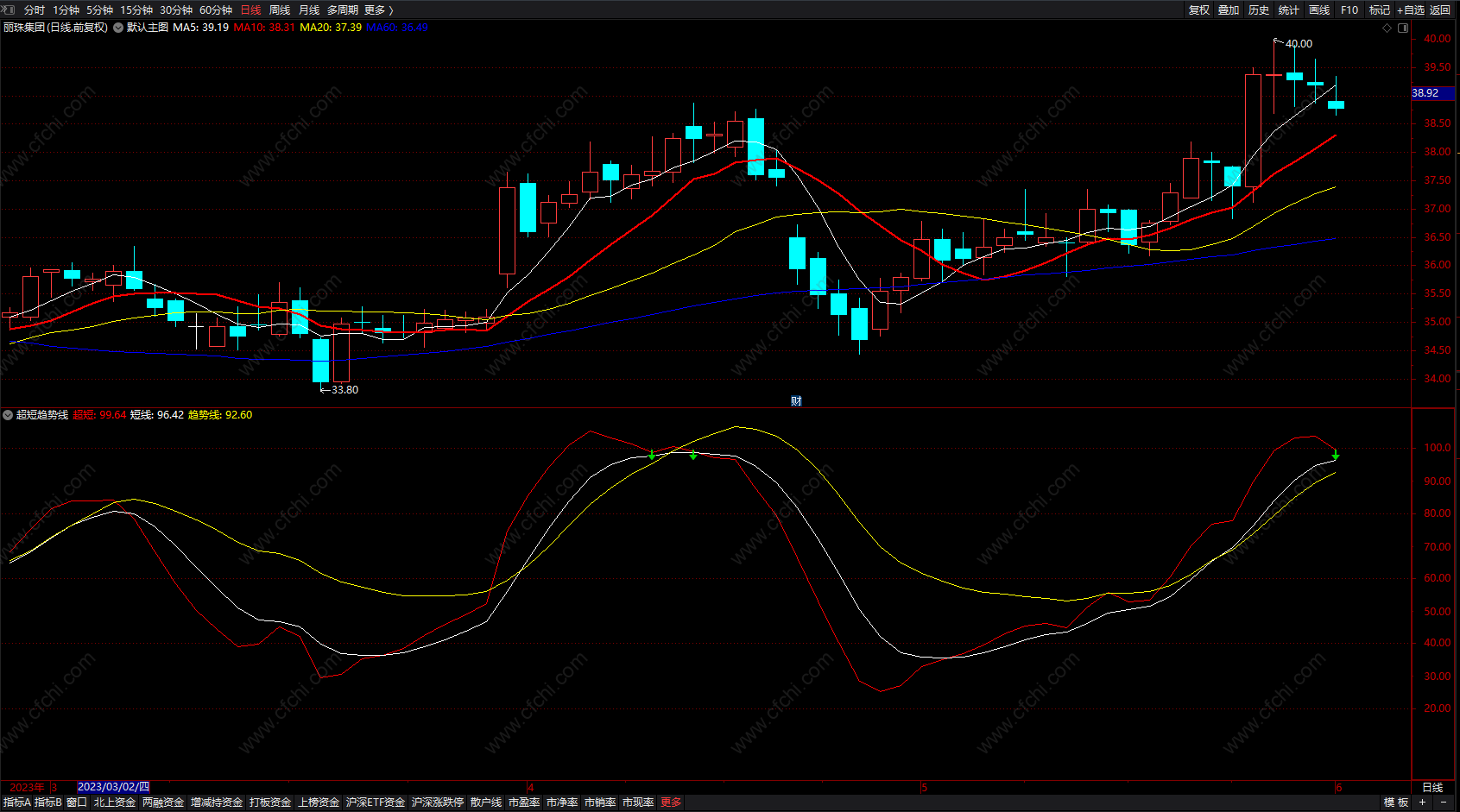Show the 散户线 indicator
Viewport: 1460px width, 812px height.
[x=486, y=803]
